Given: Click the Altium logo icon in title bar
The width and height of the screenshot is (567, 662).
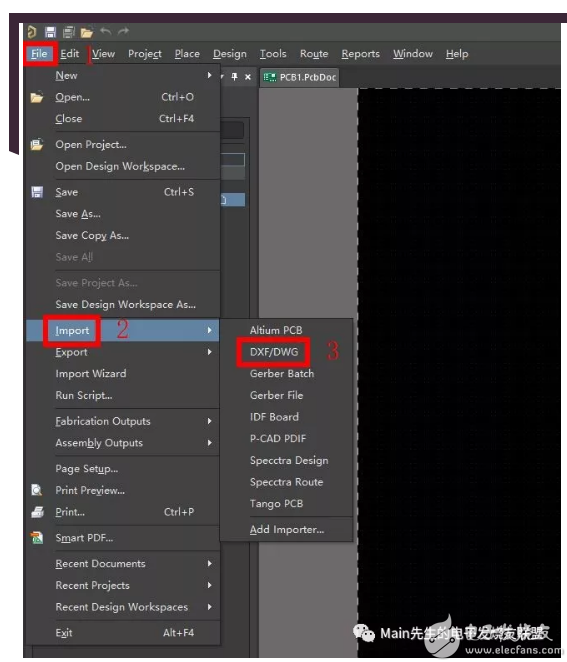Looking at the screenshot, I should tap(32, 32).
